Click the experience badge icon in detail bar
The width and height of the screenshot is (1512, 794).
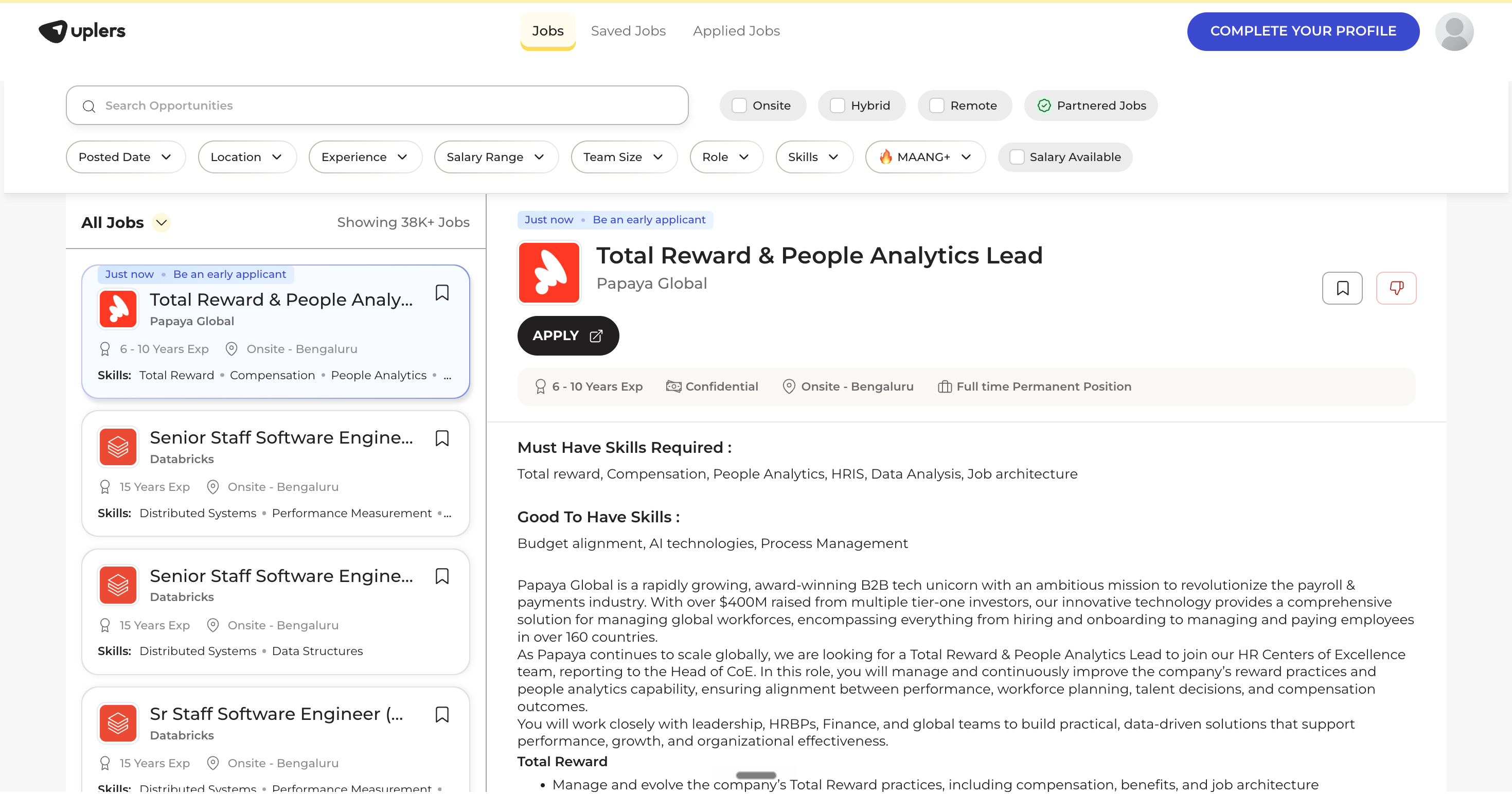540,386
